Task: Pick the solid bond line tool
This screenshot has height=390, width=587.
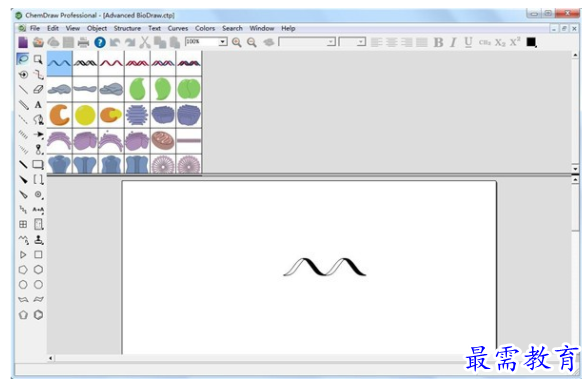Action: pos(23,89)
